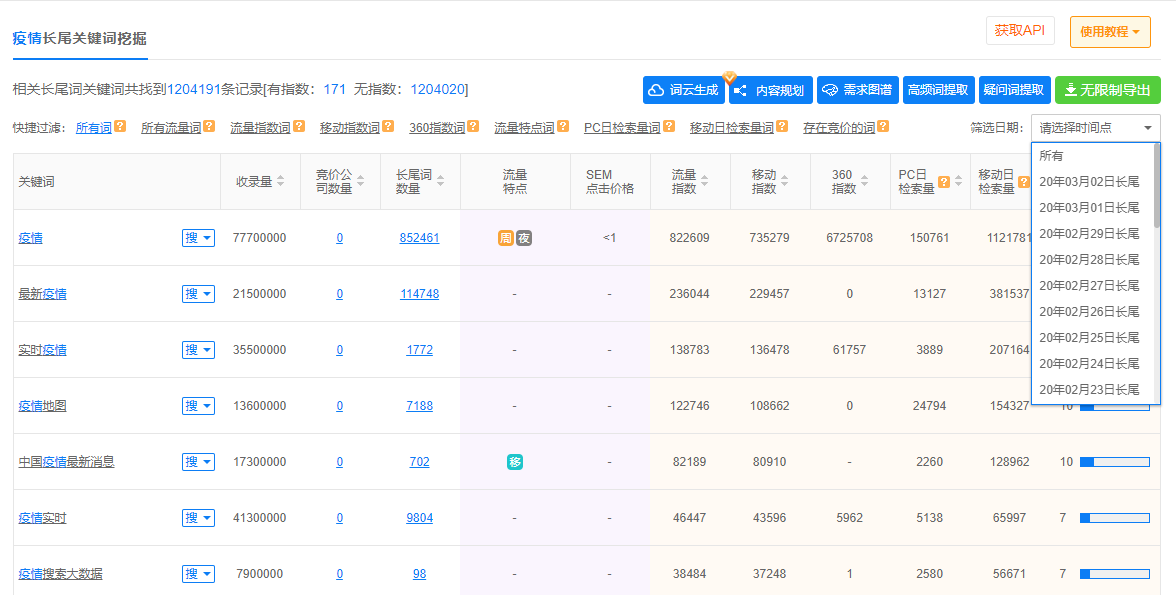
Task: Click the 夜 badge in 流量特点 column
Action: point(524,238)
